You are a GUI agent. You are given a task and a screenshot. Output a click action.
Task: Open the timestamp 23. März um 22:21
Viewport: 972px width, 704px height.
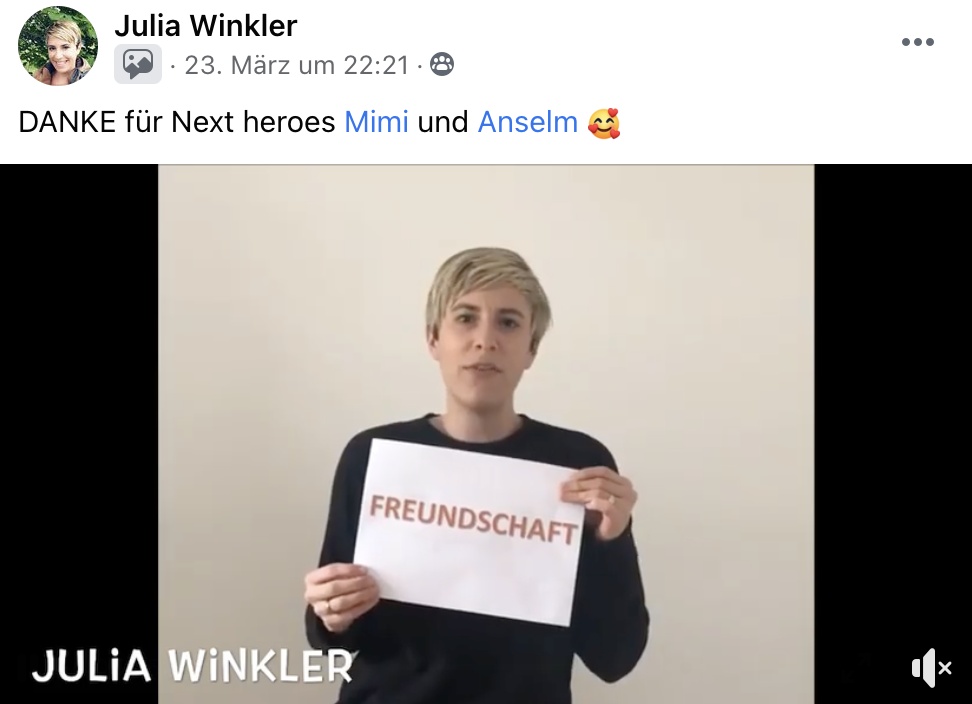[x=297, y=65]
